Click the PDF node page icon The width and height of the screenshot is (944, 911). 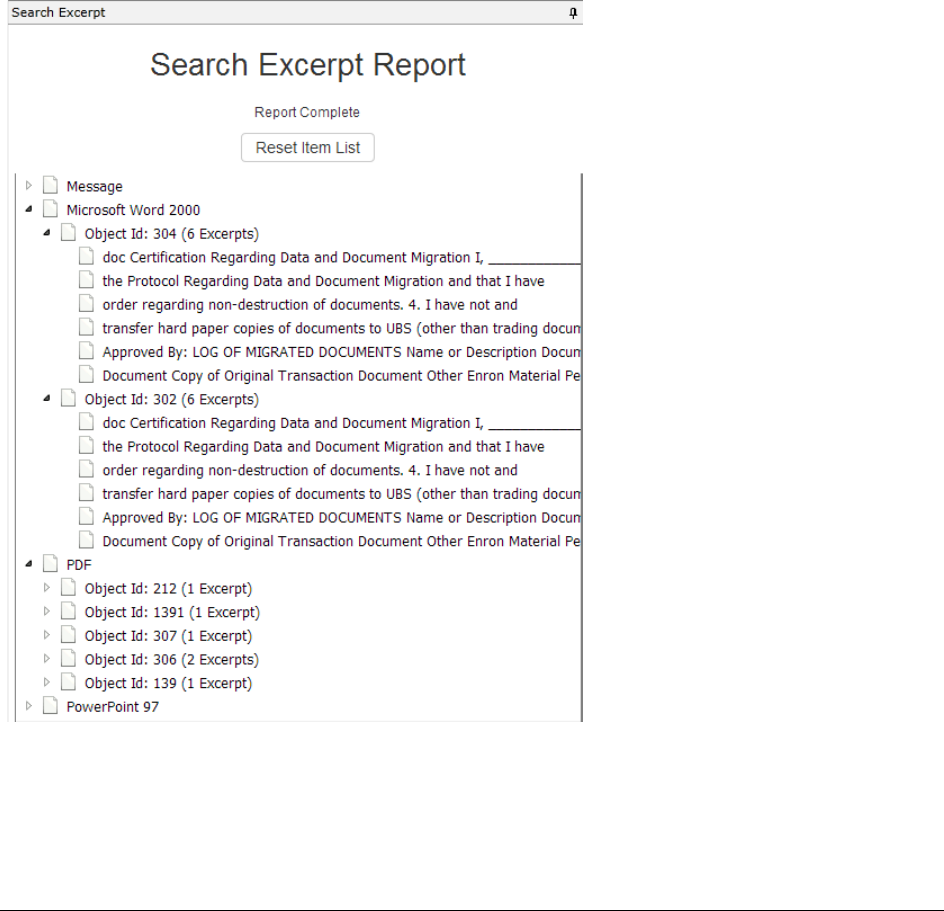51,564
